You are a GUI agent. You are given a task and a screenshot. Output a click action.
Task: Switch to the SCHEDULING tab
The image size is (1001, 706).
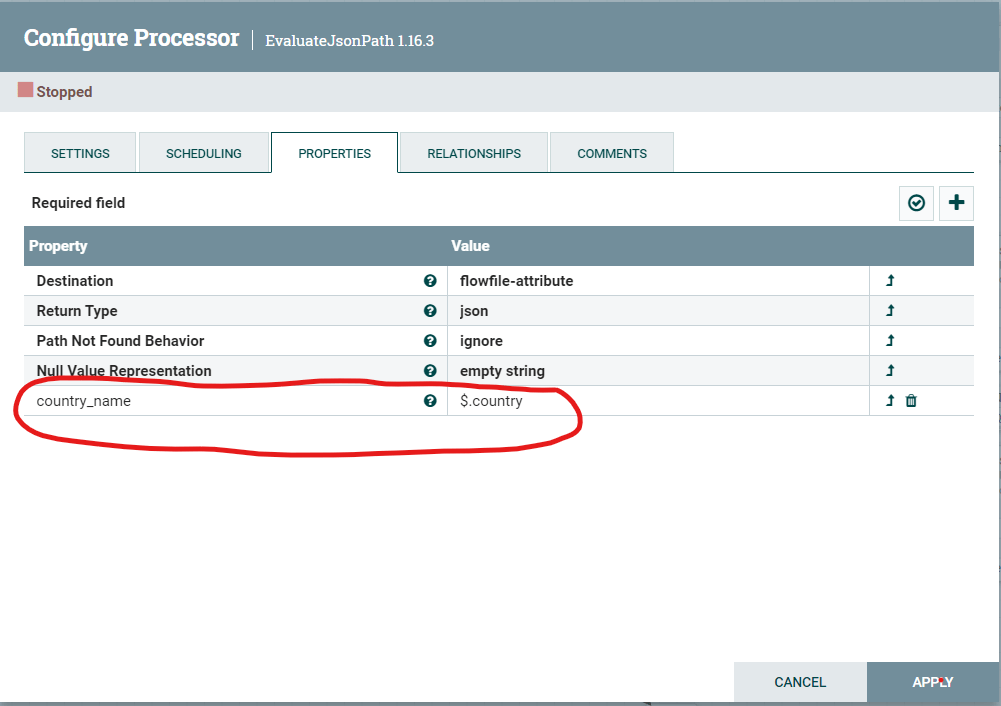click(204, 153)
